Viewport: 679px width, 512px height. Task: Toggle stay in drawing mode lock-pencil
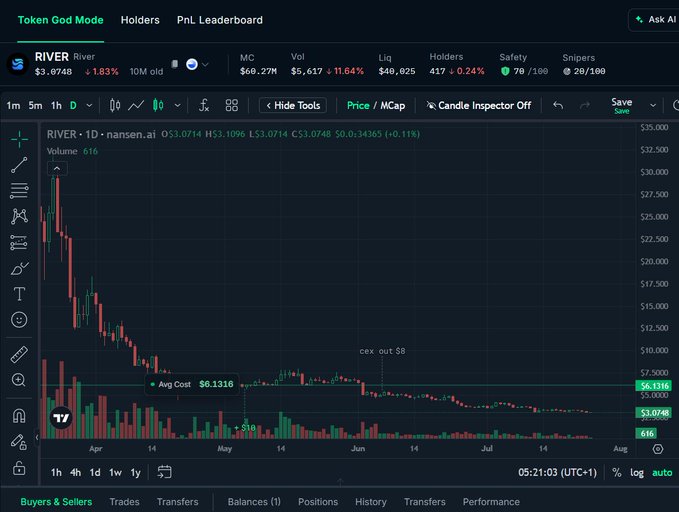(19, 442)
